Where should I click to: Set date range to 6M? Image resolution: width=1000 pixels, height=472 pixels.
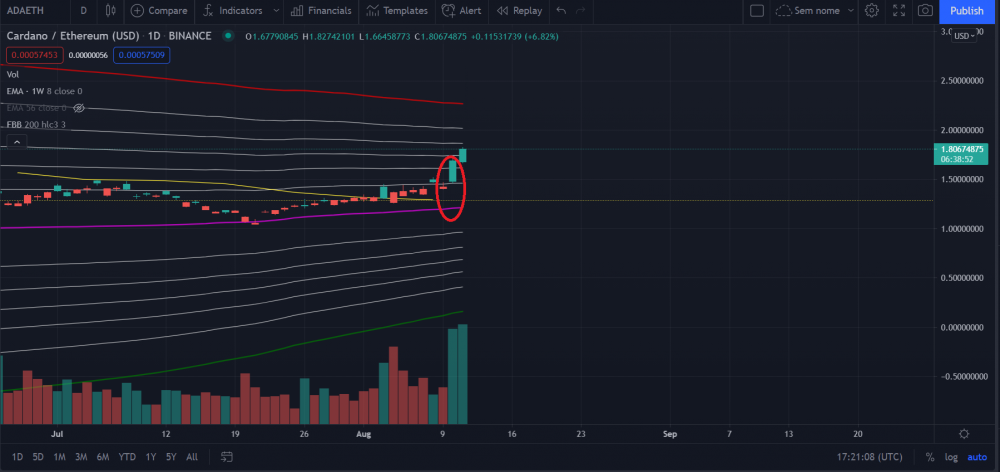point(103,457)
